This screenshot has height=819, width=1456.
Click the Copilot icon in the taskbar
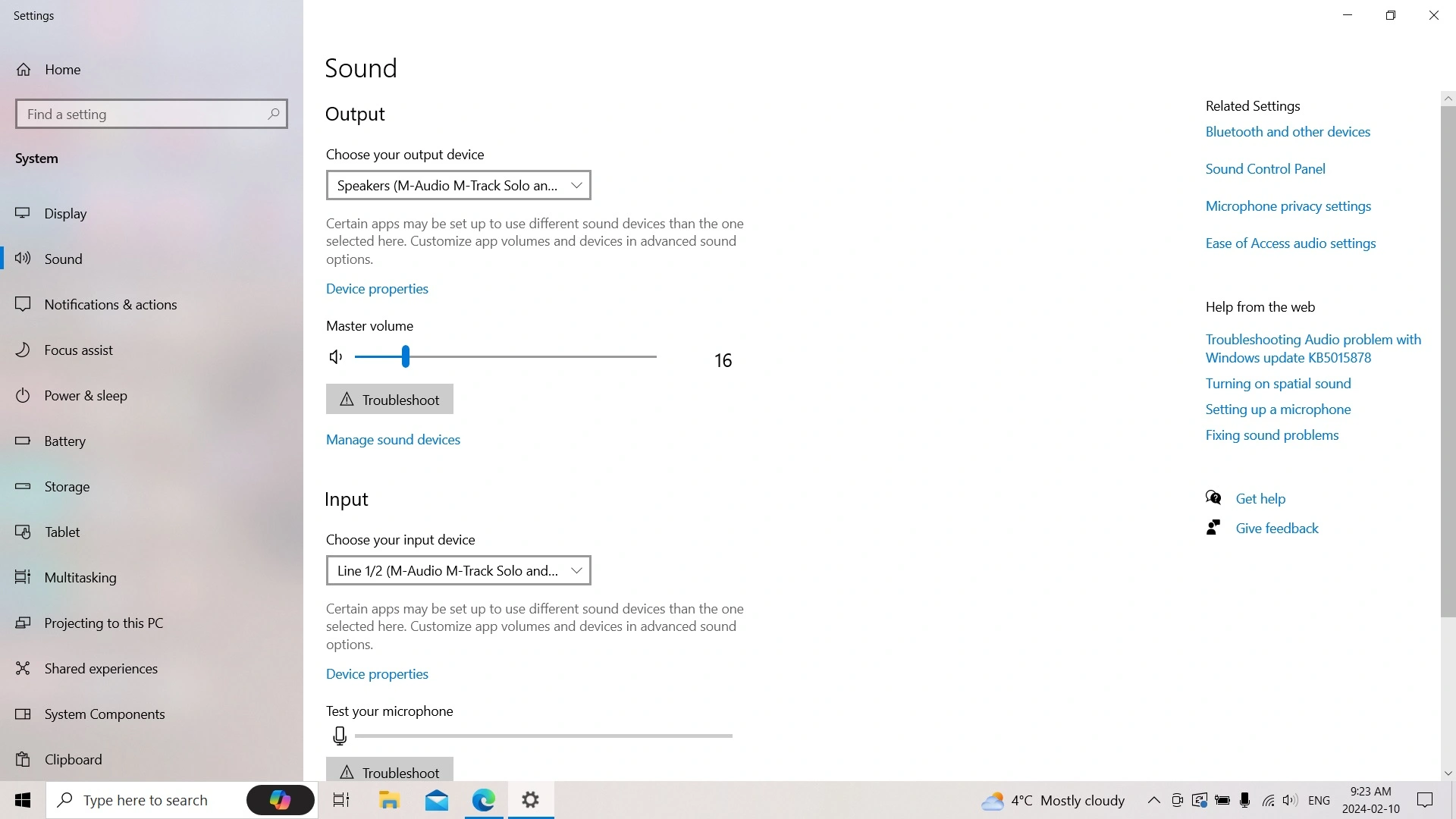280,800
